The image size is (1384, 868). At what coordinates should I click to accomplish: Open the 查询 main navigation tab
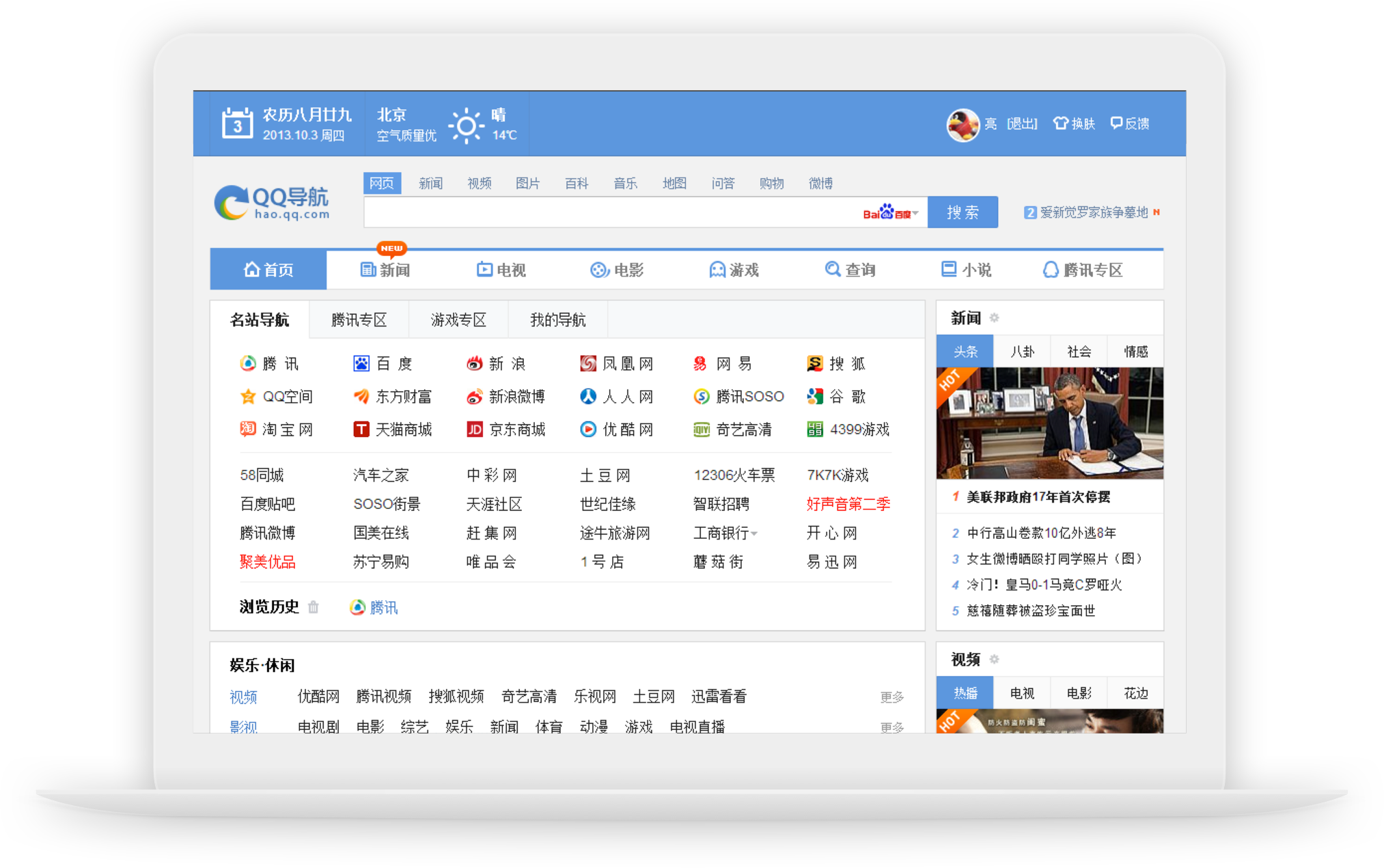point(850,270)
